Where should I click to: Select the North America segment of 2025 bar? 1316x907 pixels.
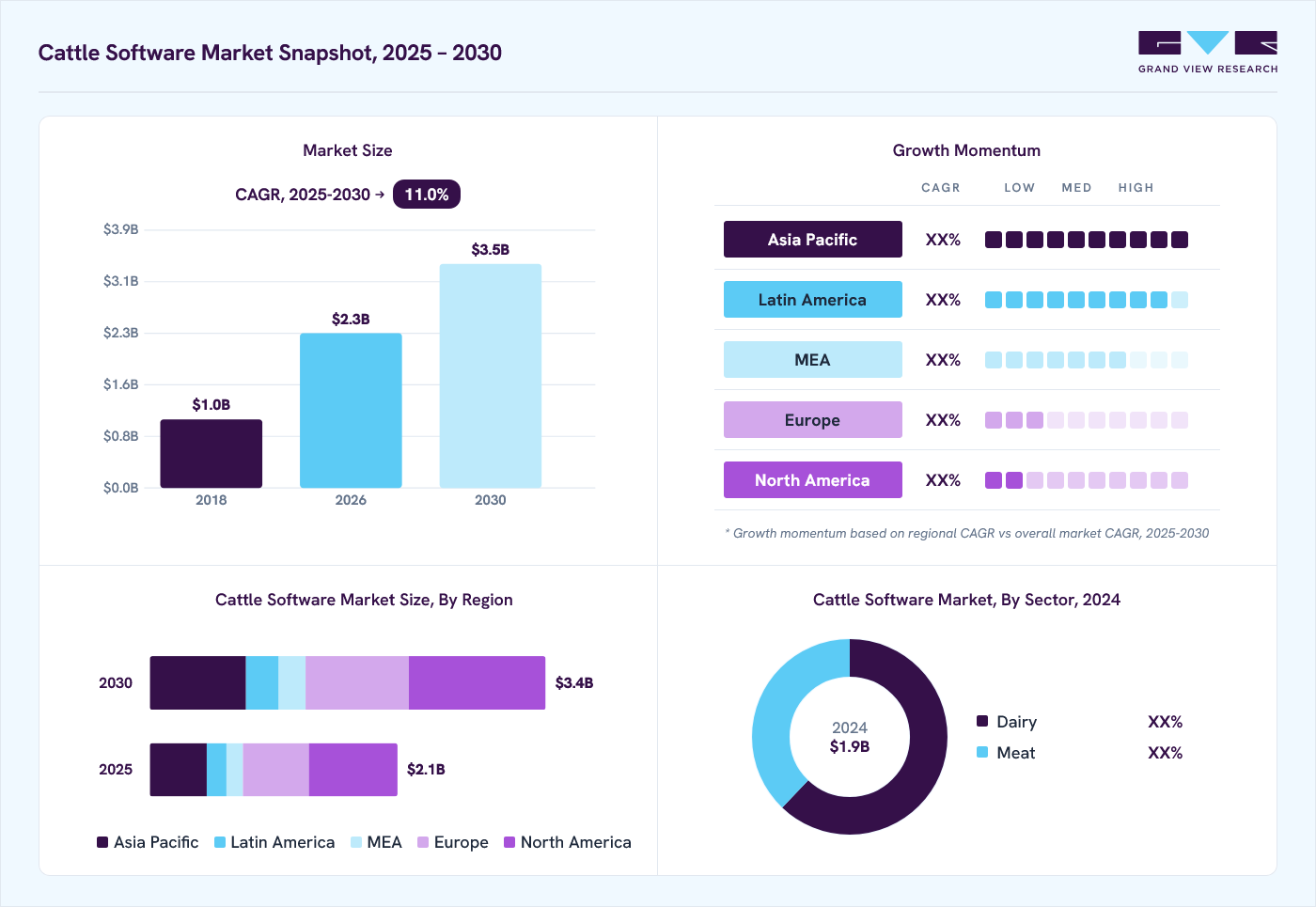353,770
